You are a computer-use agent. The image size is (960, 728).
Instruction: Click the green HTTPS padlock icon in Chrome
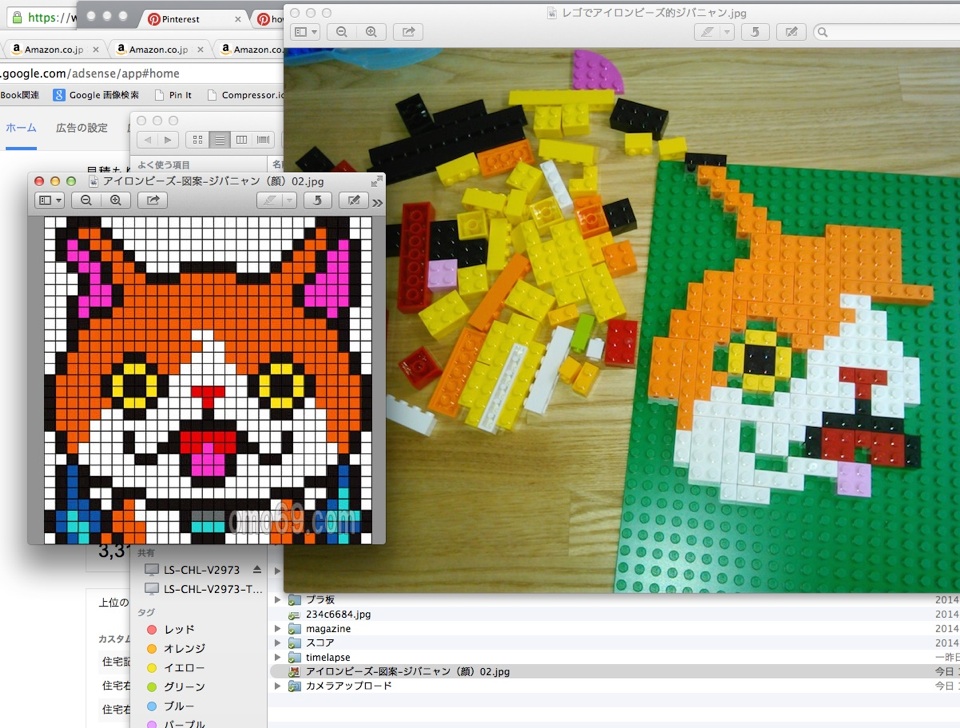pos(17,17)
